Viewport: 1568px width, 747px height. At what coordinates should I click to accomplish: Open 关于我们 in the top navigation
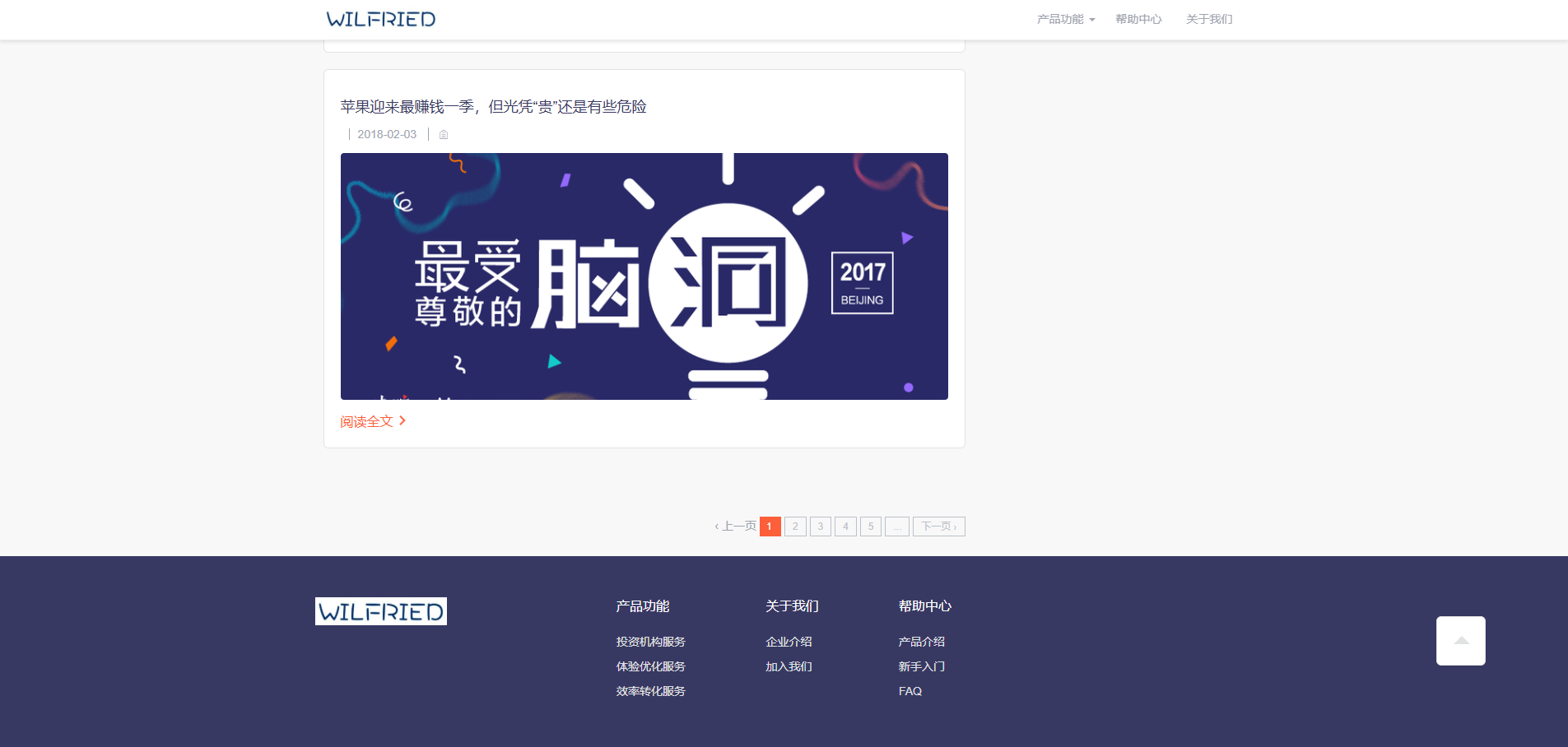pyautogui.click(x=1208, y=19)
